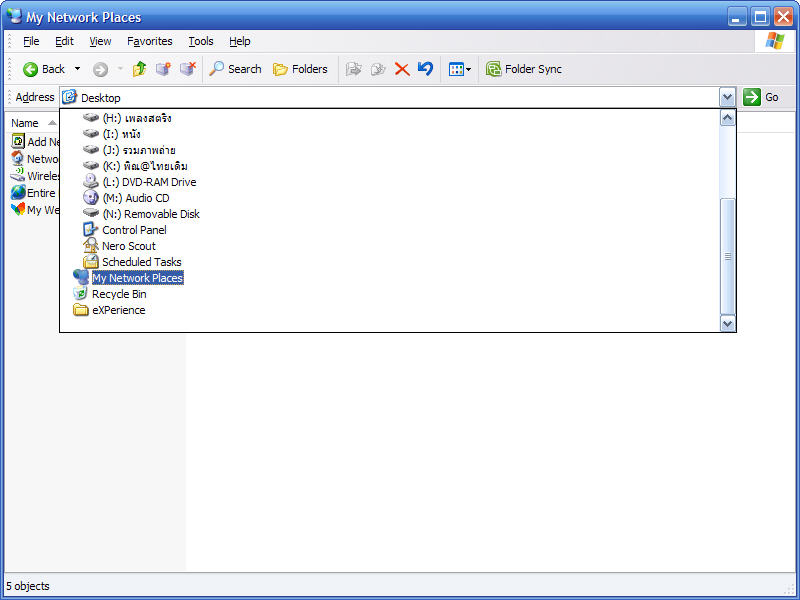Click the DVD-RAM drive icon
The width and height of the screenshot is (800, 600).
pyautogui.click(x=90, y=182)
